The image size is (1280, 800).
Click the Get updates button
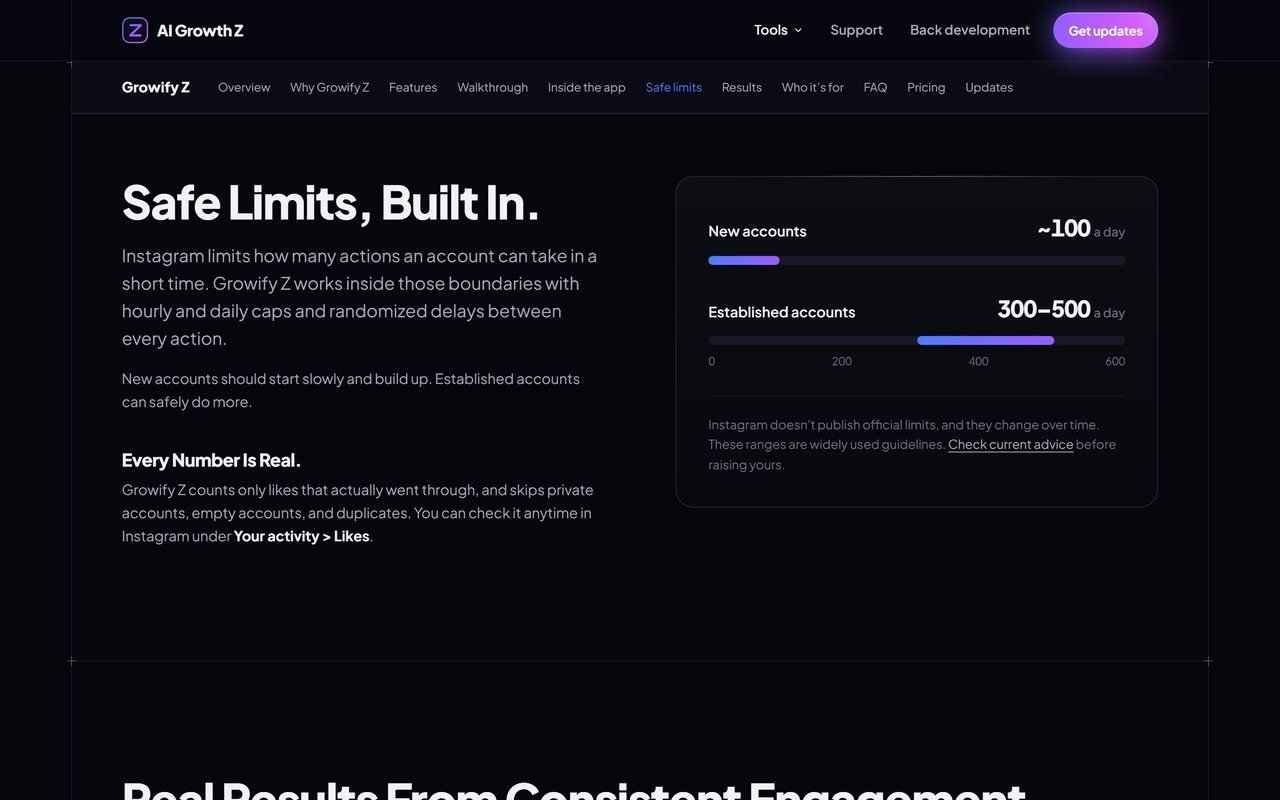coord(1105,30)
